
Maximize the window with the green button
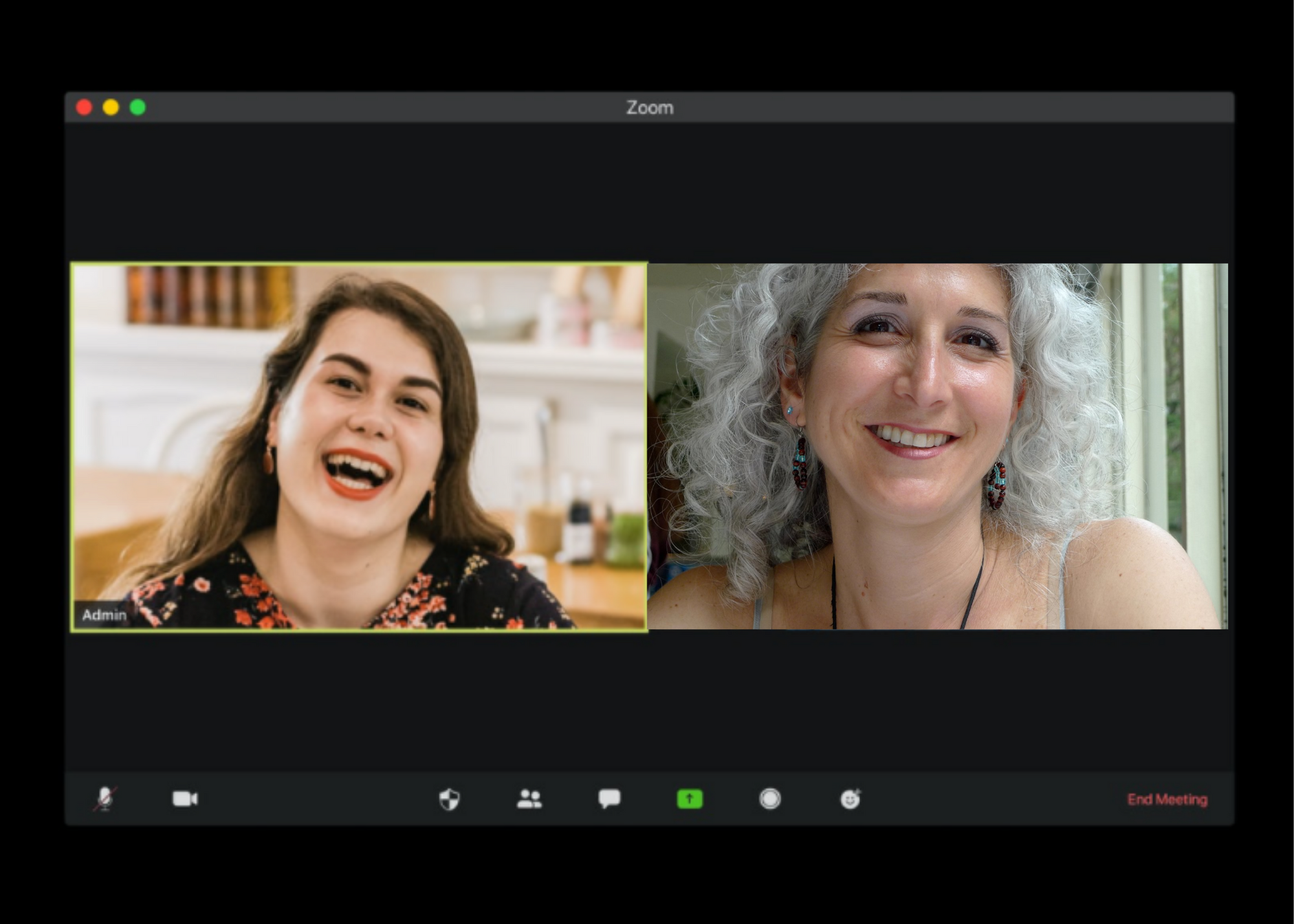138,107
